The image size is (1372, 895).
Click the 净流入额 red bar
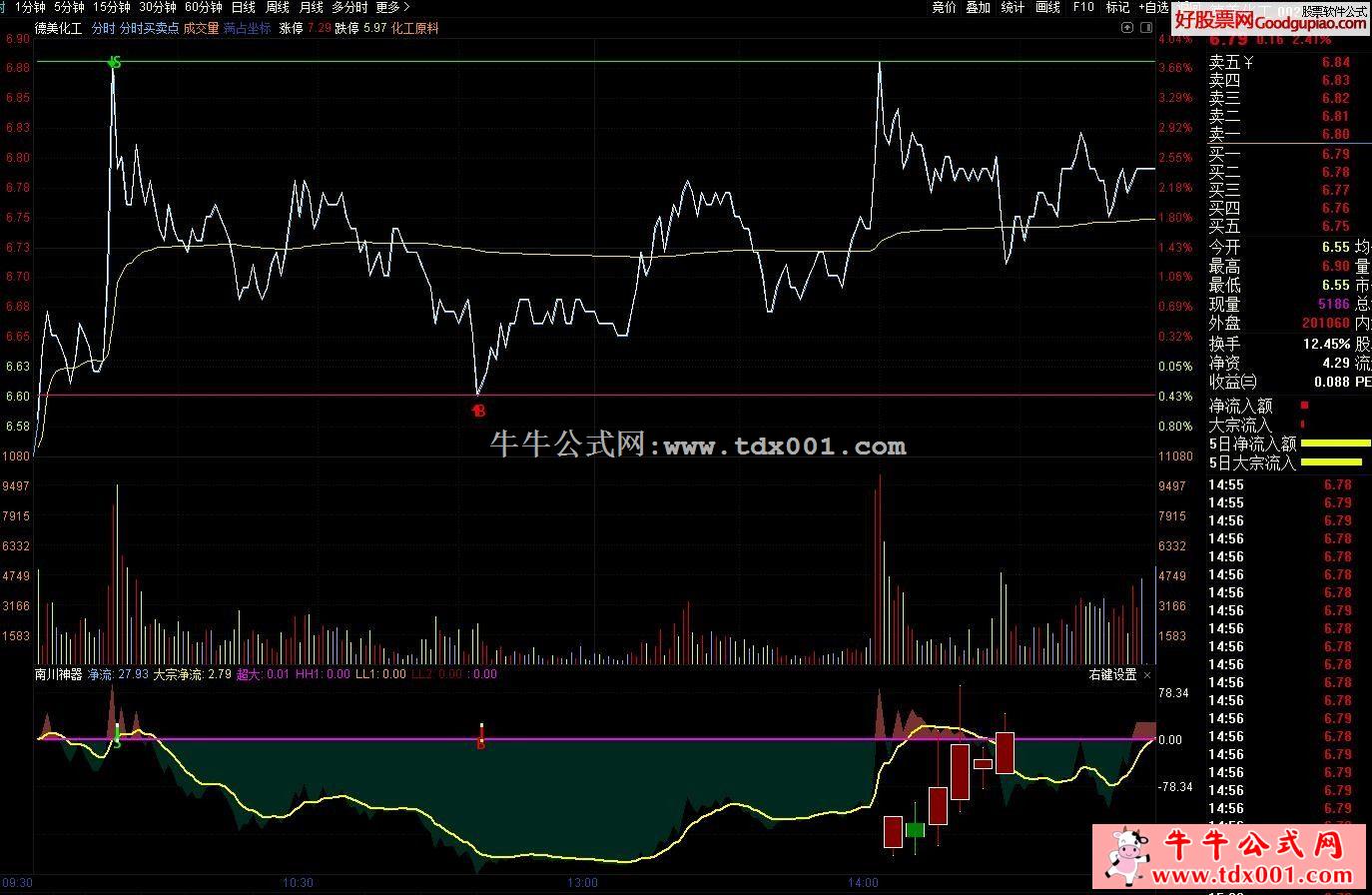click(1304, 405)
